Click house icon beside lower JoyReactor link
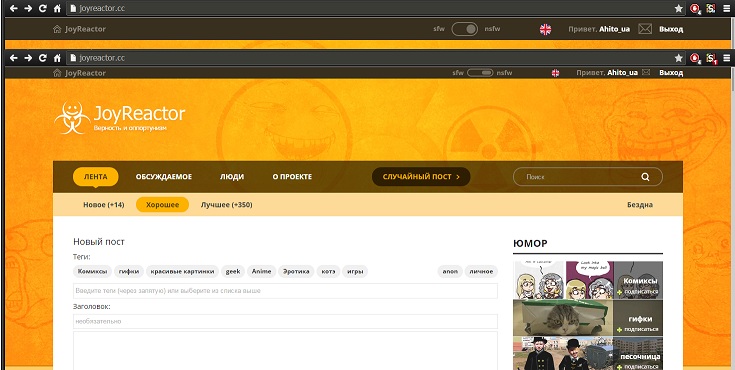The width and height of the screenshot is (735, 370). click(x=57, y=73)
